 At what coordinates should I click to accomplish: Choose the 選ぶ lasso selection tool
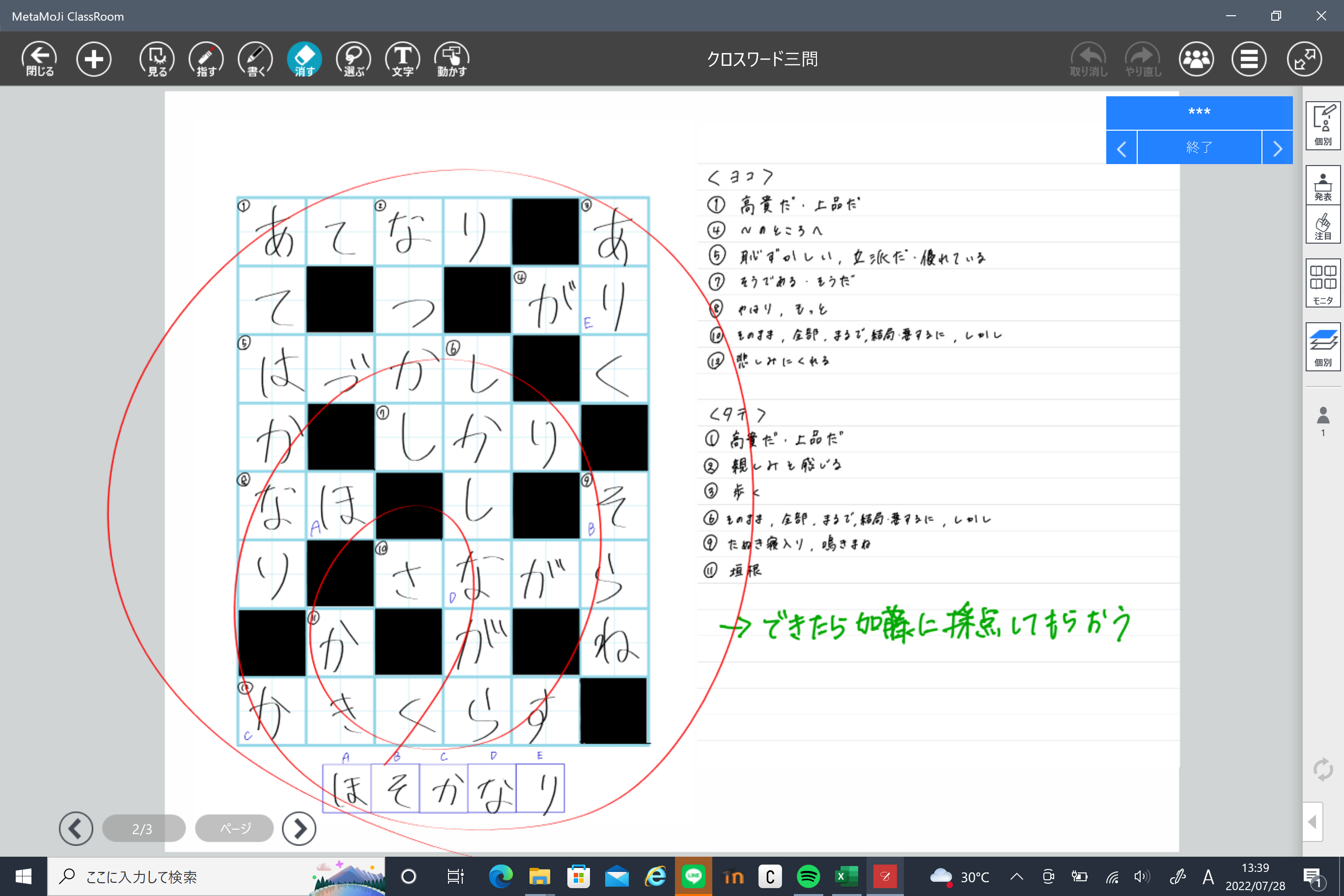point(353,58)
